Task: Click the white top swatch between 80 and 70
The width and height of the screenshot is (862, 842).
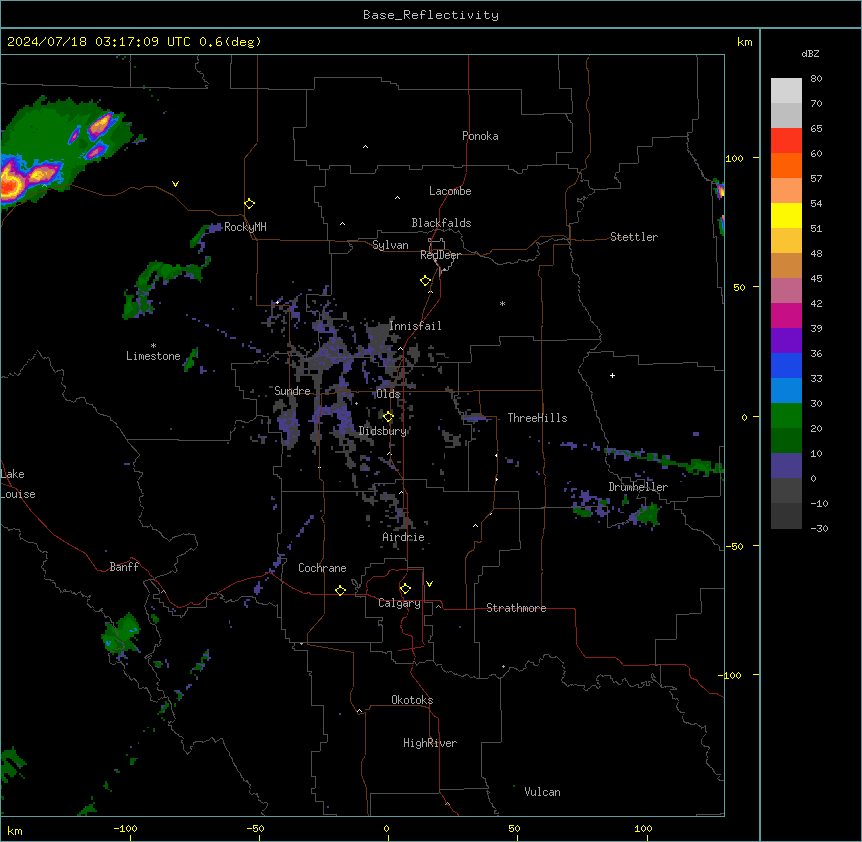Action: 786,91
